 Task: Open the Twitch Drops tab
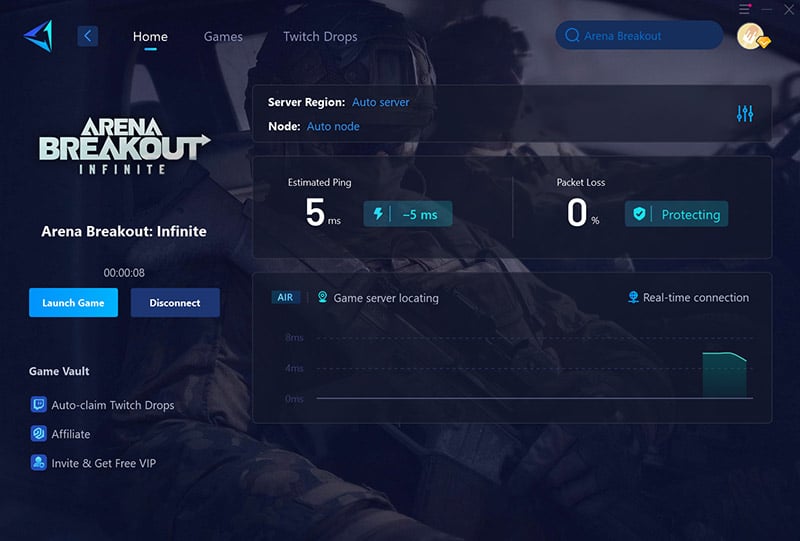coord(320,37)
